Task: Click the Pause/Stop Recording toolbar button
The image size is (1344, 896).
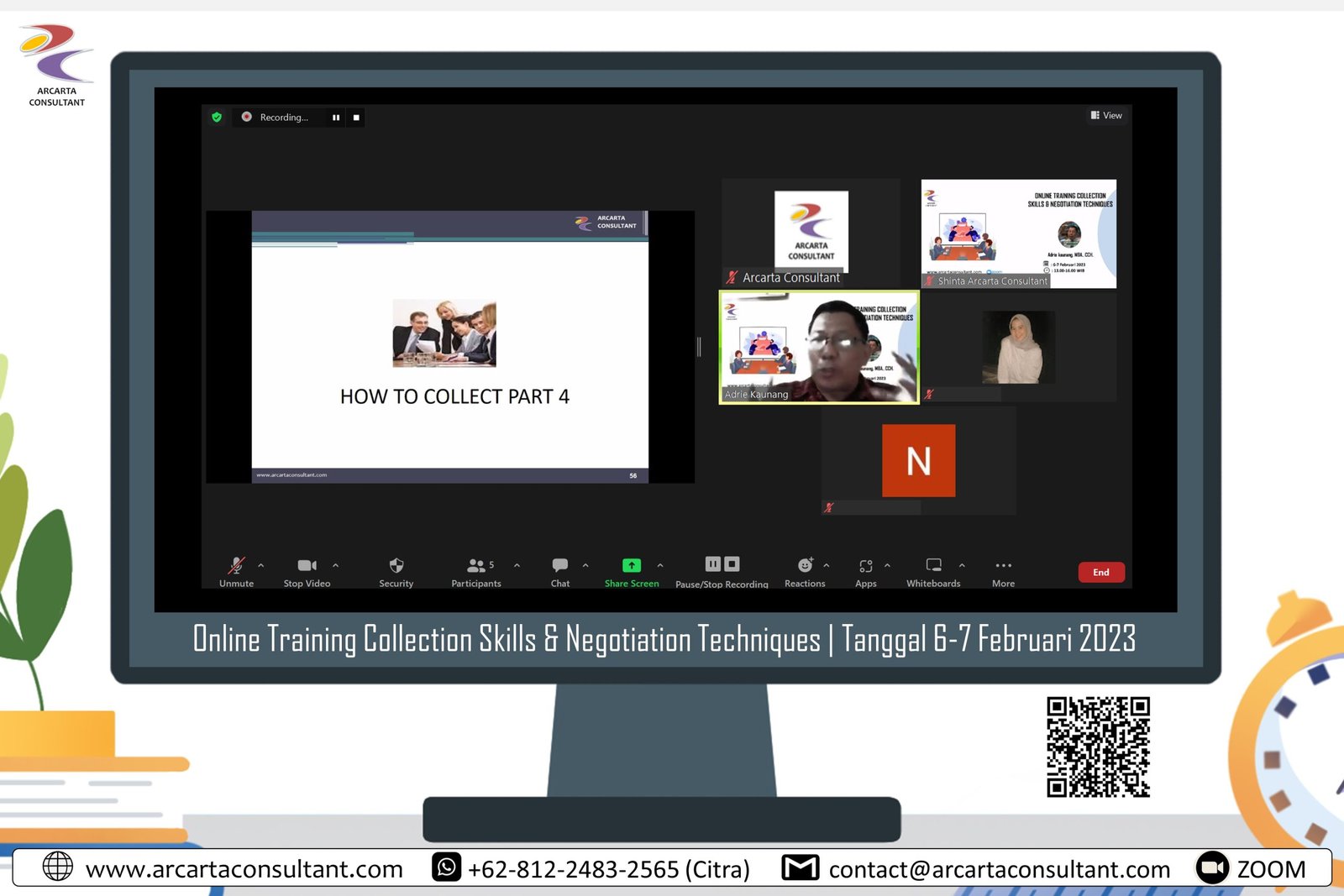Action: pos(722,565)
